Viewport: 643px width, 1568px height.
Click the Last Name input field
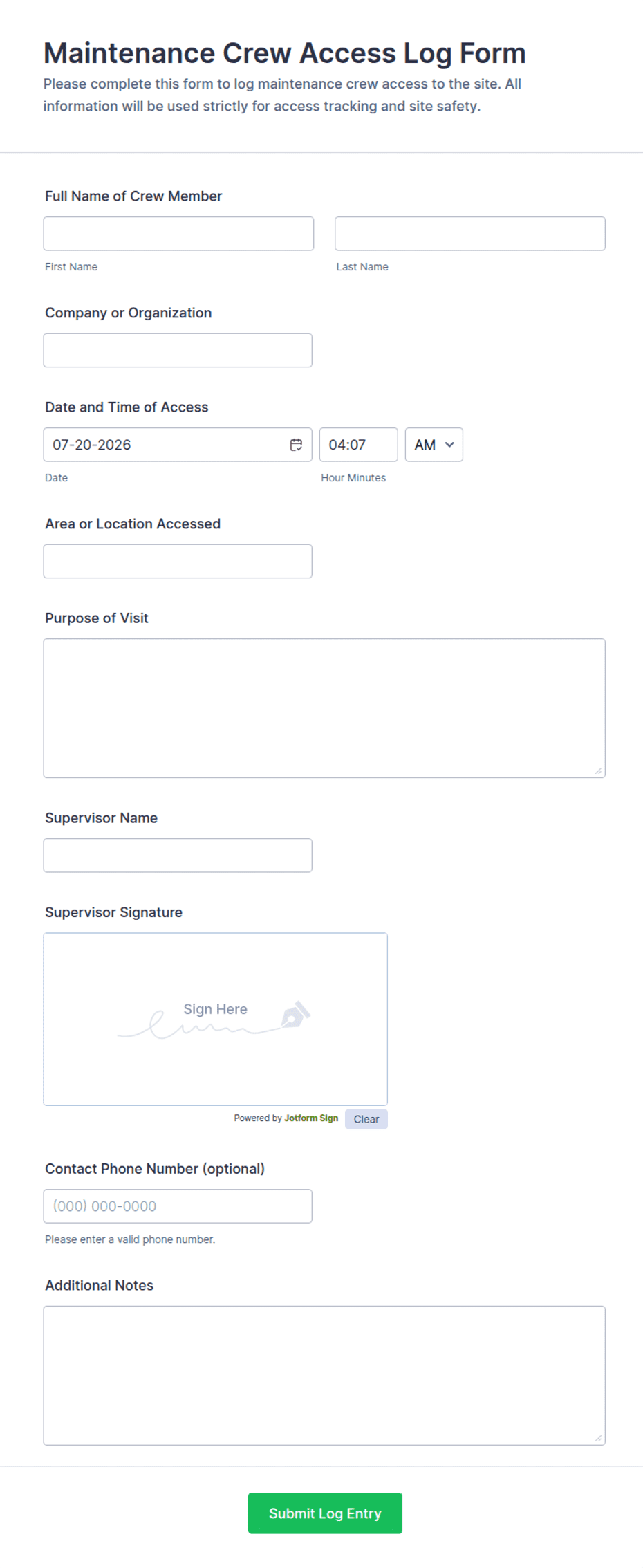(470, 234)
